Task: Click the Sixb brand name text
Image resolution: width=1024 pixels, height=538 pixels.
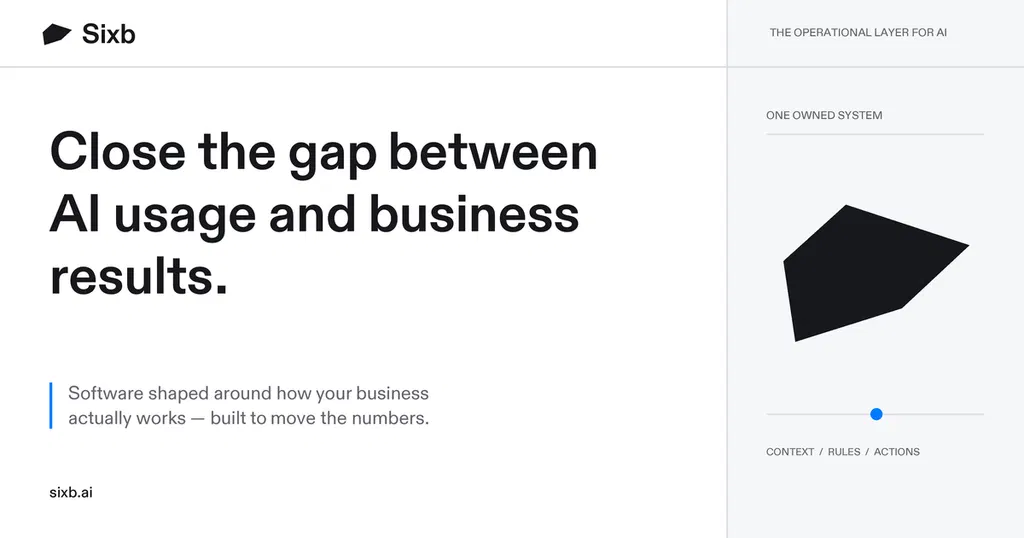Action: 108,34
